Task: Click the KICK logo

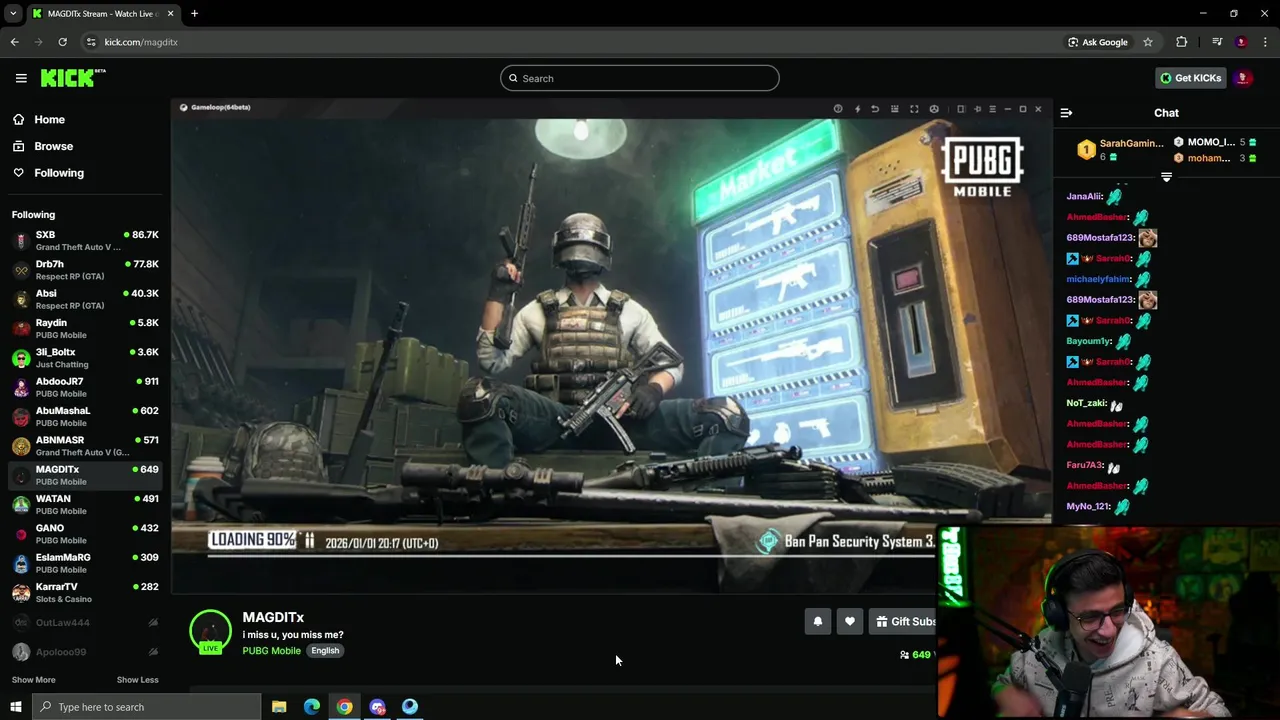Action: click(73, 78)
